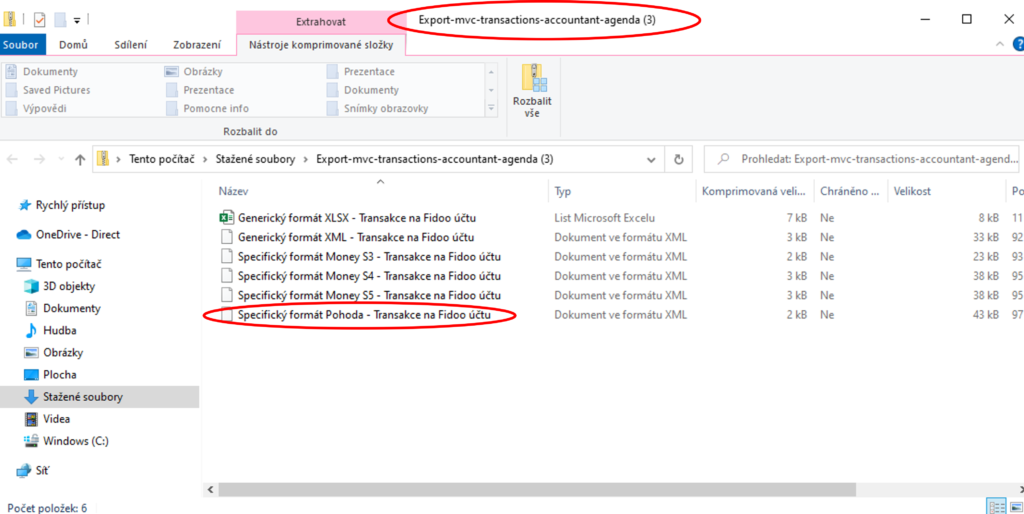This screenshot has width=1024, height=514.
Task: Click the 3D objekty cube icon
Action: click(x=31, y=286)
